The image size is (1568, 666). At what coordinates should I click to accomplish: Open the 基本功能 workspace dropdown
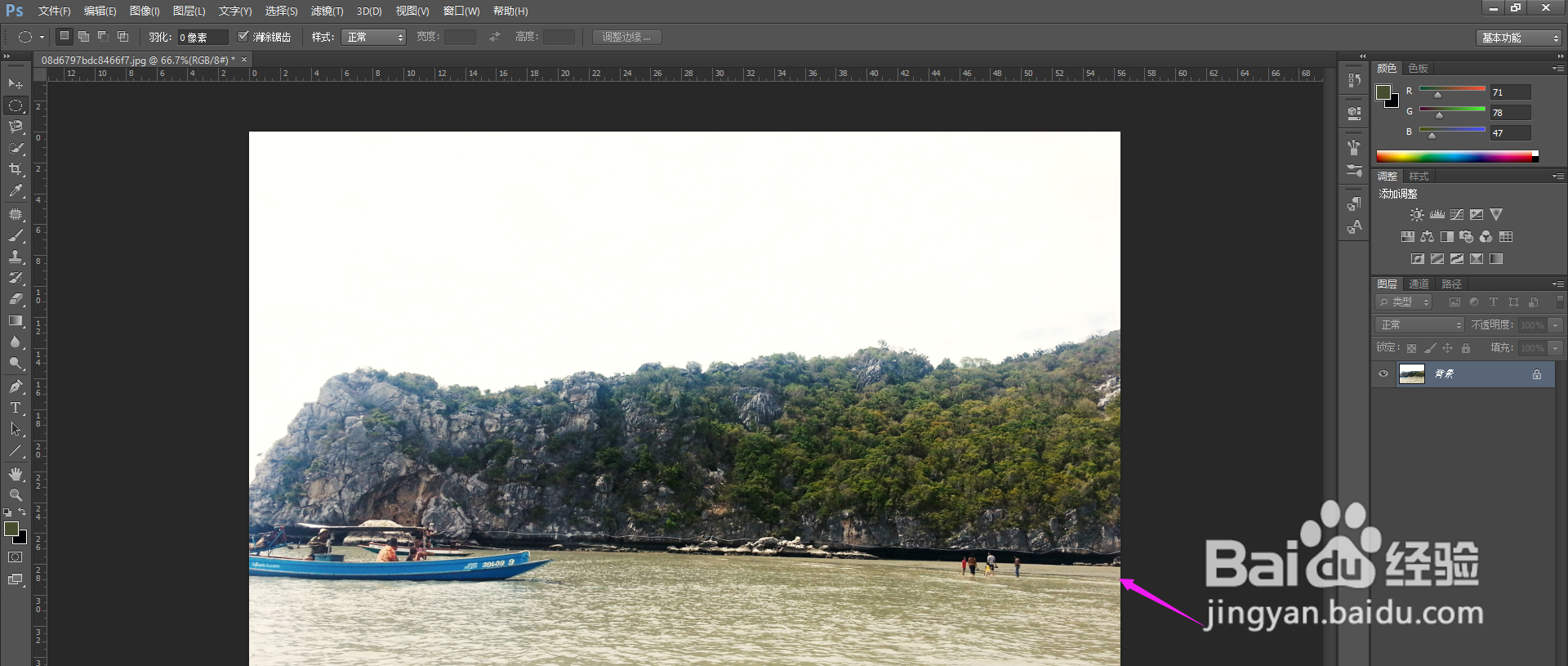(x=1518, y=38)
